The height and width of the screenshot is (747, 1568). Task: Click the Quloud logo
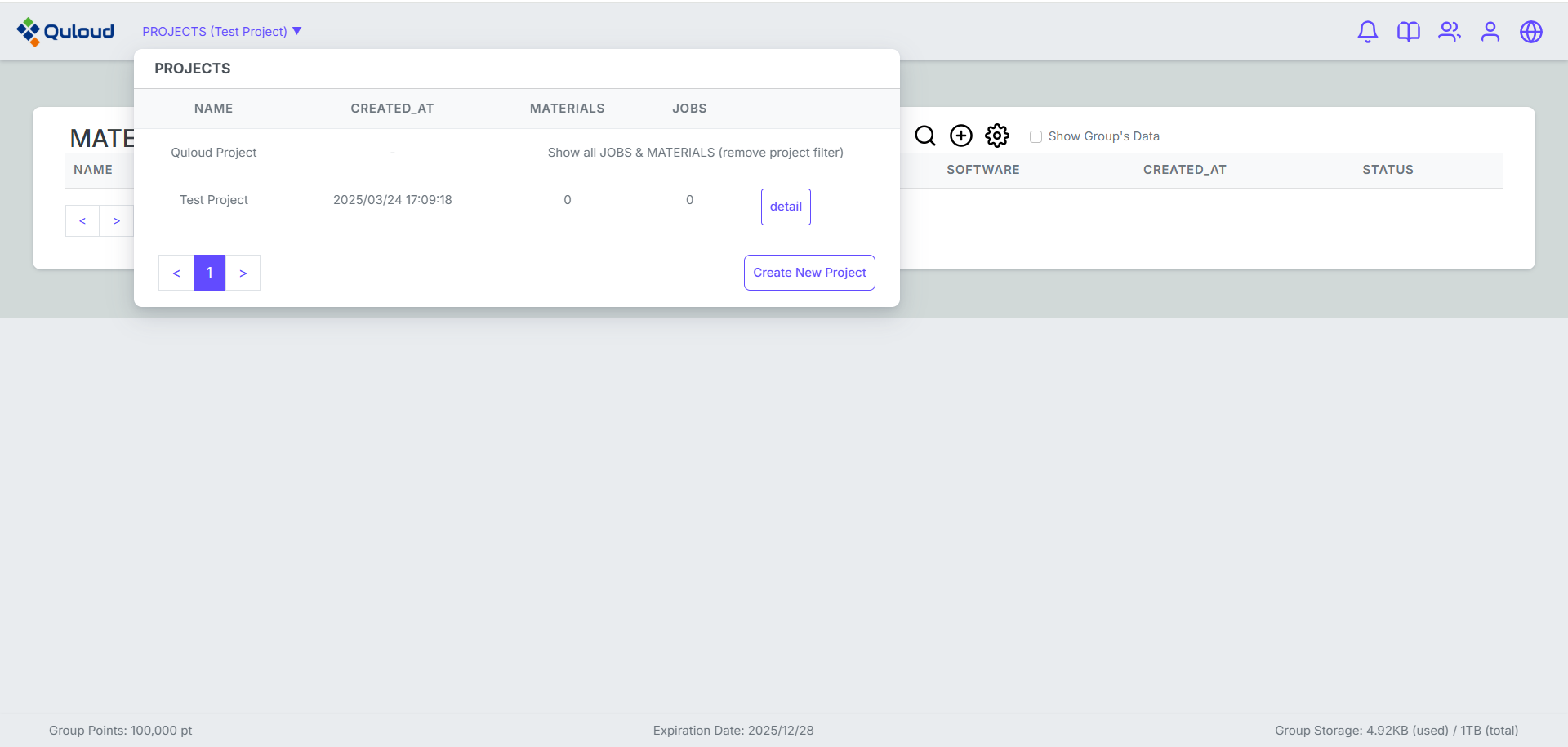pyautogui.click(x=65, y=32)
